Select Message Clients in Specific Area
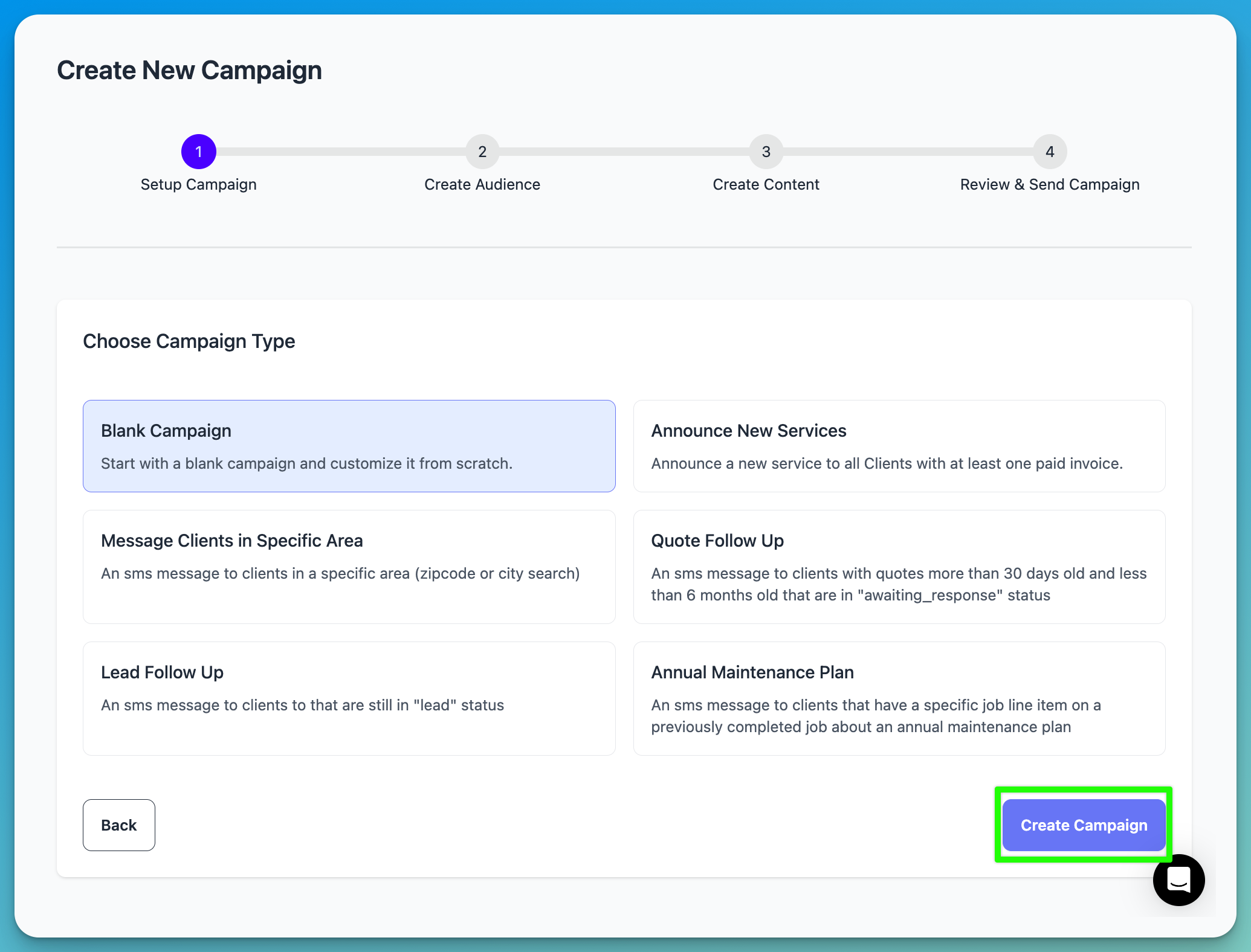Image resolution: width=1251 pixels, height=952 pixels. 349,567
